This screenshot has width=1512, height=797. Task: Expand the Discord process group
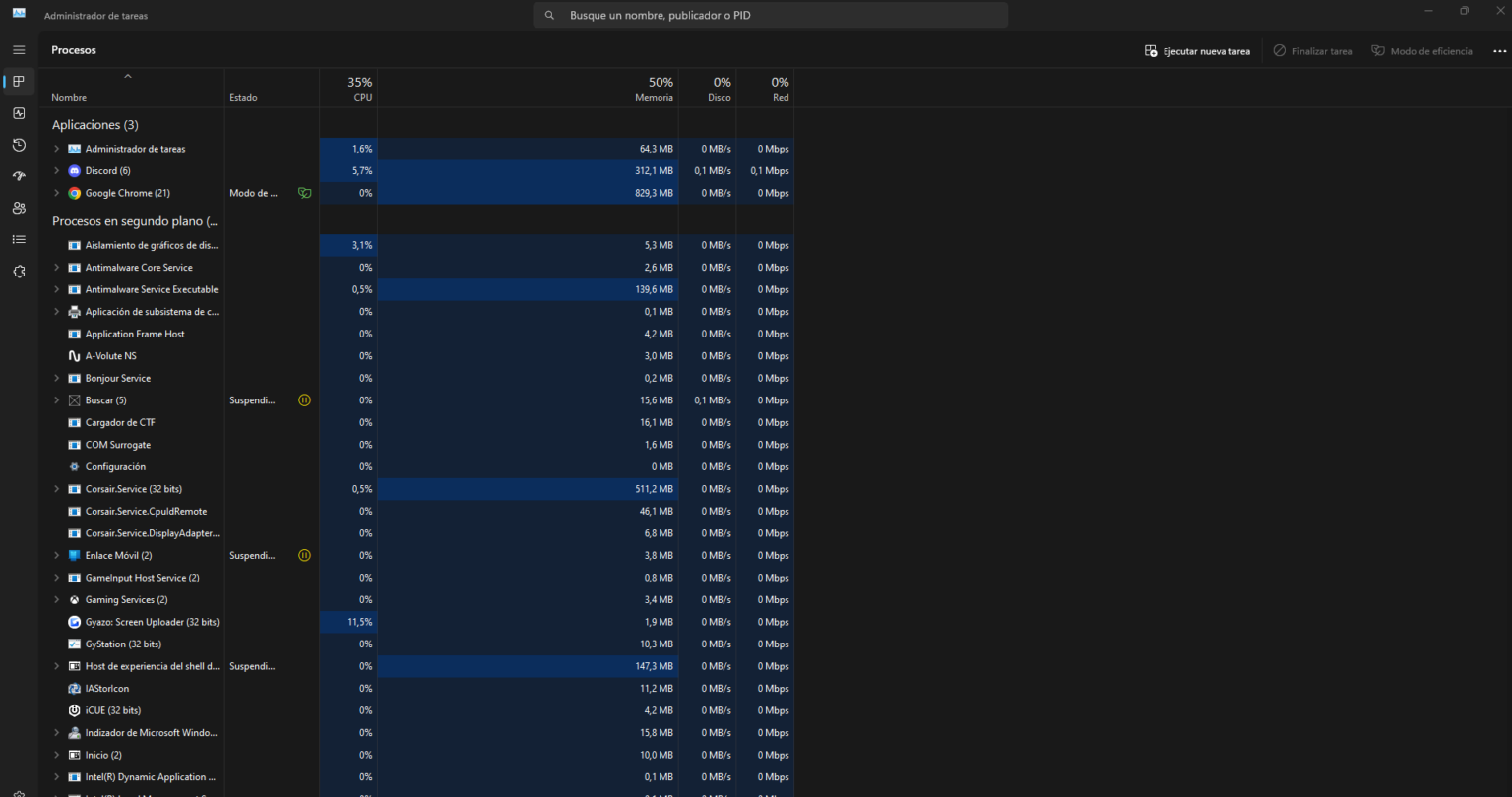[56, 170]
